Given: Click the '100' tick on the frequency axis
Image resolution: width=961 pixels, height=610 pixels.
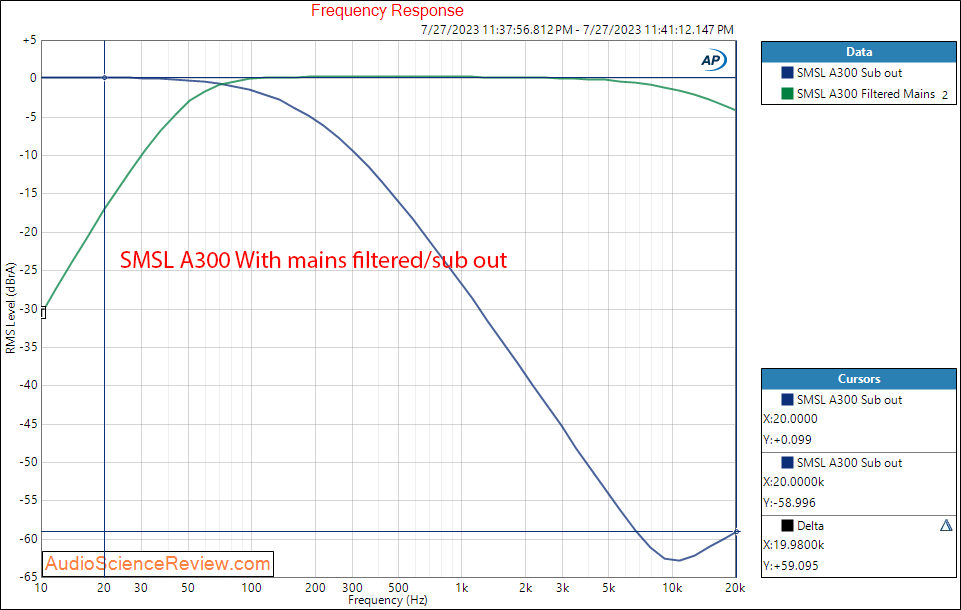Looking at the screenshot, I should pyautogui.click(x=251, y=588).
